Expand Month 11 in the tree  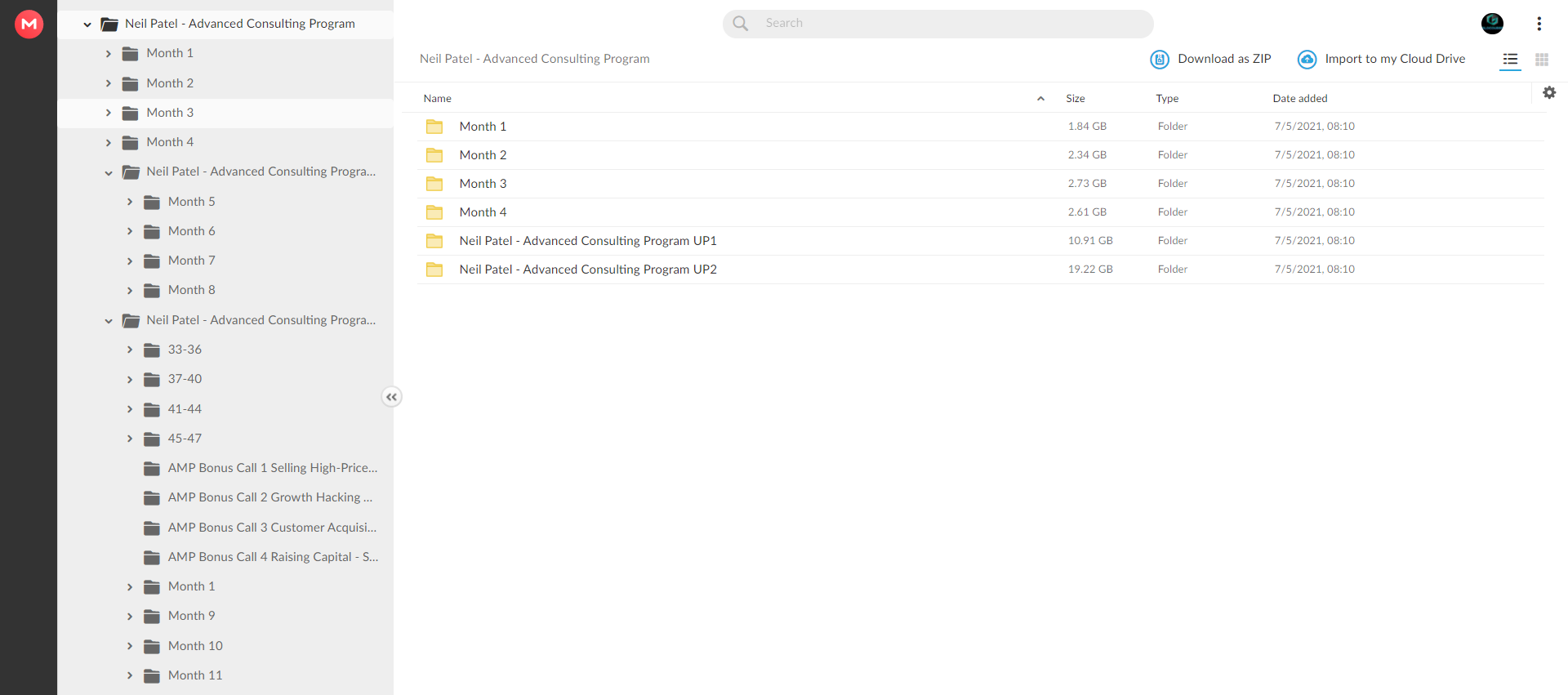click(130, 675)
